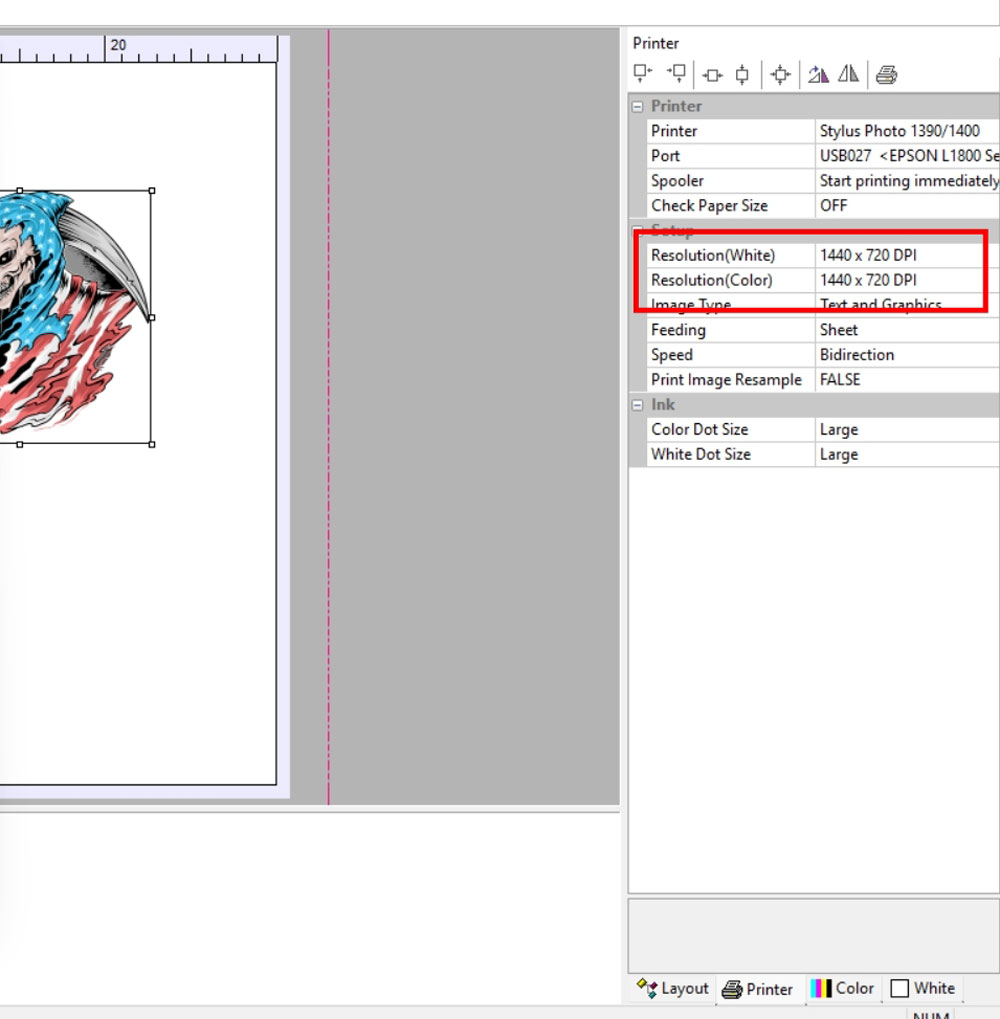Collapse the Printer property group

637,107
